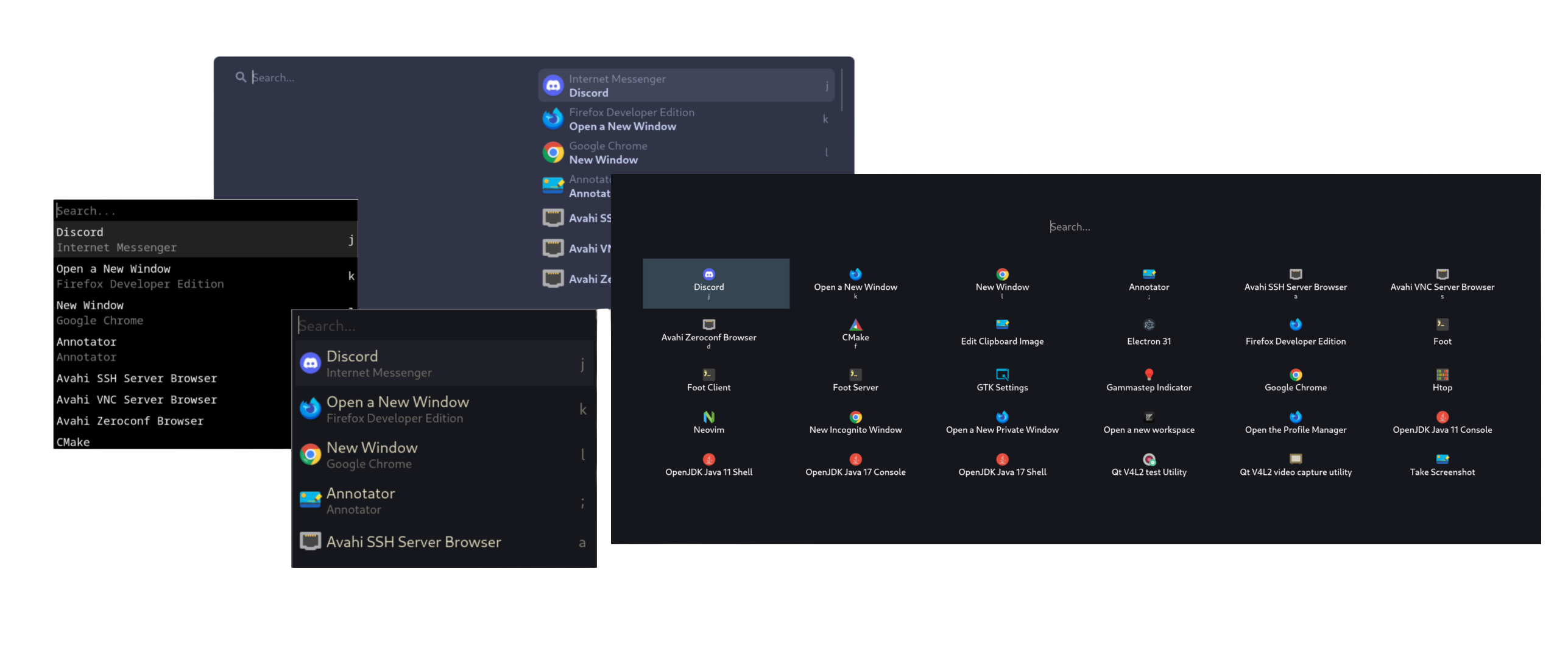The image size is (1568, 652).
Task: Click the Open the Profile Manager icon
Action: tap(1296, 417)
